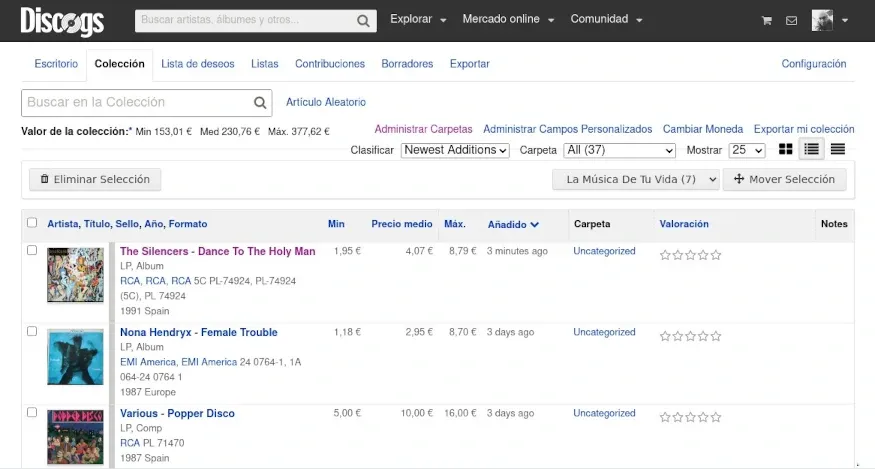
Task: Open Various - Popper Disco release
Action: (x=177, y=414)
